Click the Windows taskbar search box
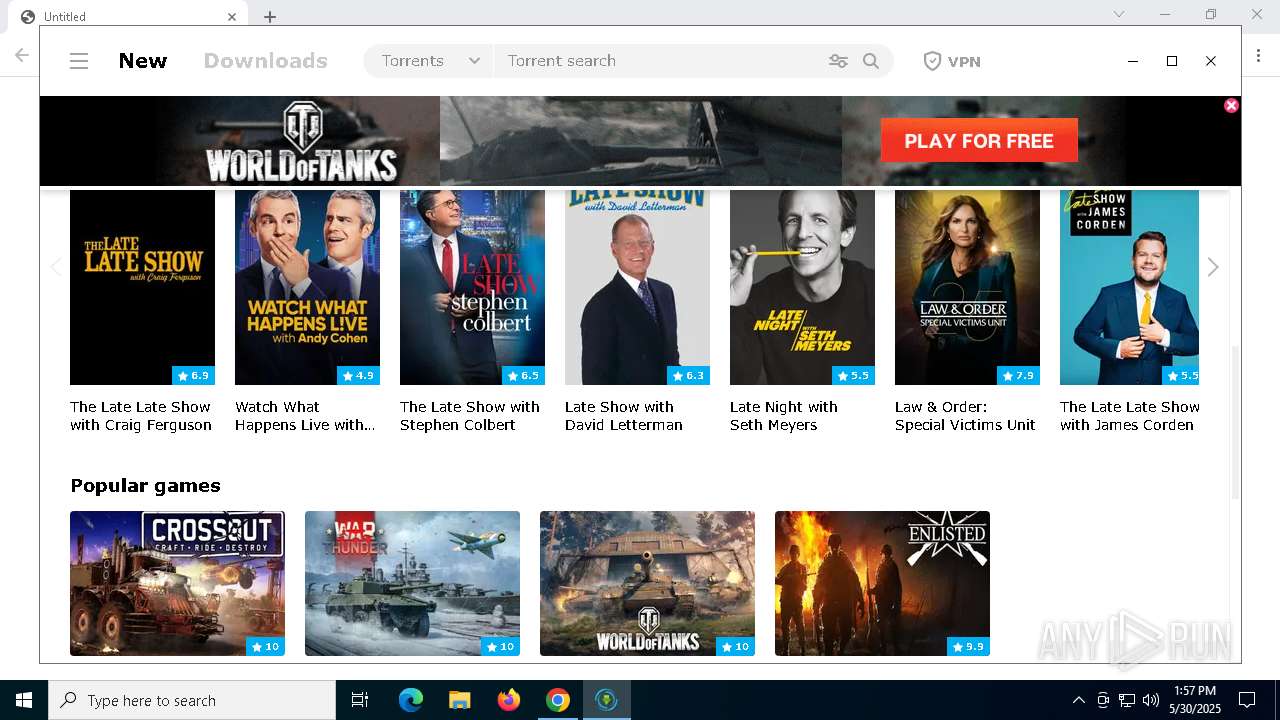This screenshot has height=720, width=1280. (x=192, y=700)
